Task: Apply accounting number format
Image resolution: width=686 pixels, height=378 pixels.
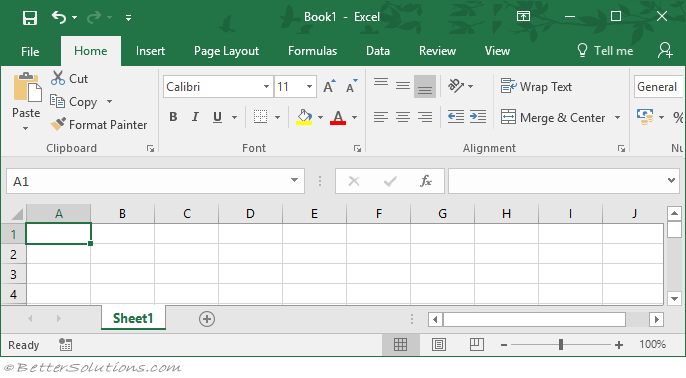Action: pos(645,117)
